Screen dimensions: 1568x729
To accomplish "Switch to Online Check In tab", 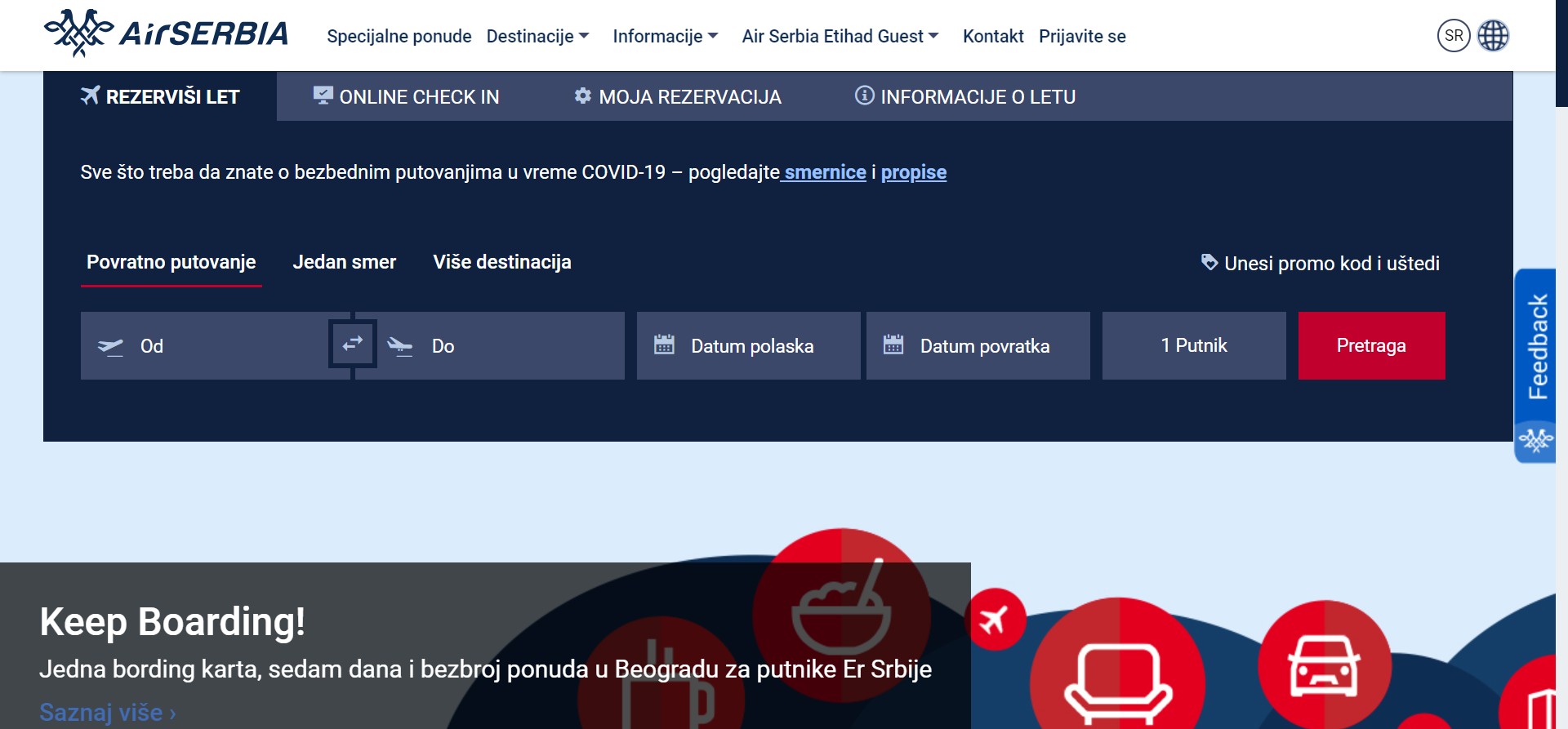I will [406, 96].
